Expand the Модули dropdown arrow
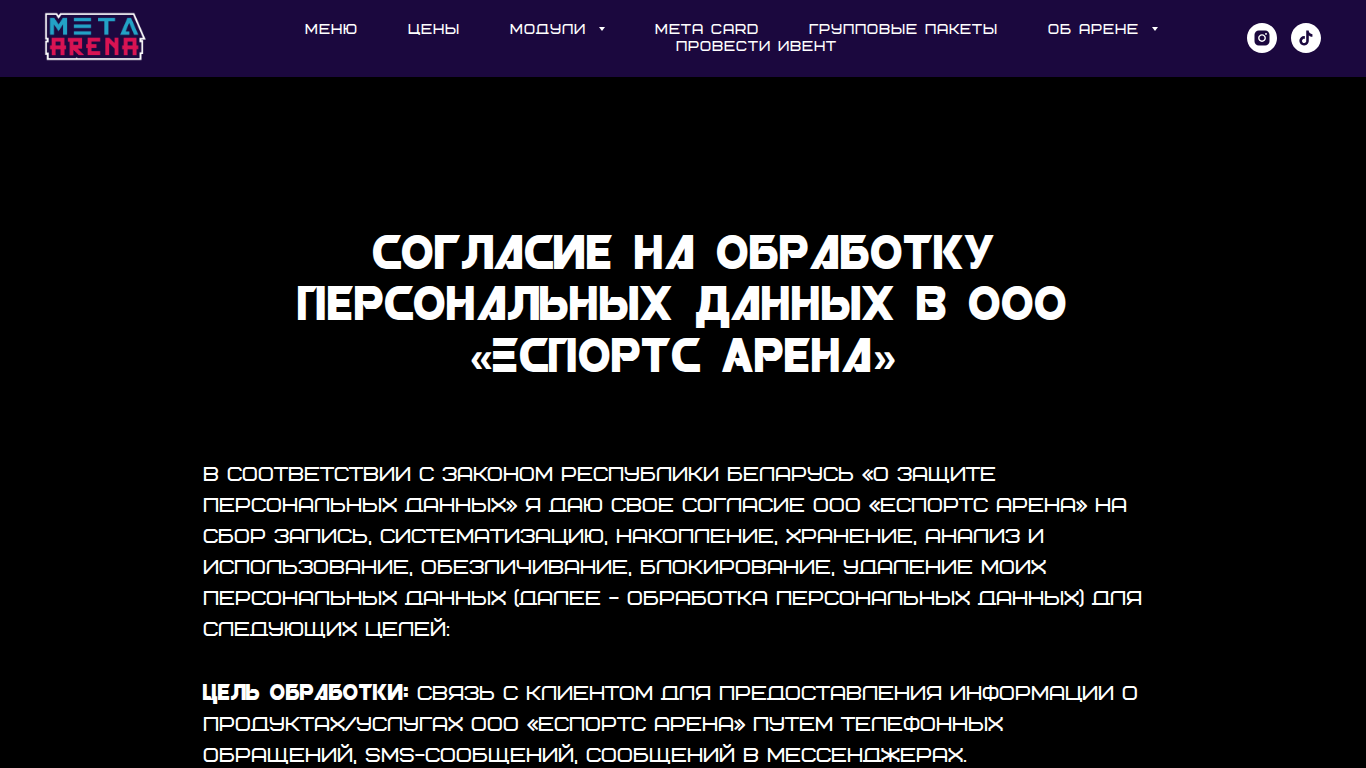Image resolution: width=1366 pixels, height=768 pixels. [x=602, y=29]
